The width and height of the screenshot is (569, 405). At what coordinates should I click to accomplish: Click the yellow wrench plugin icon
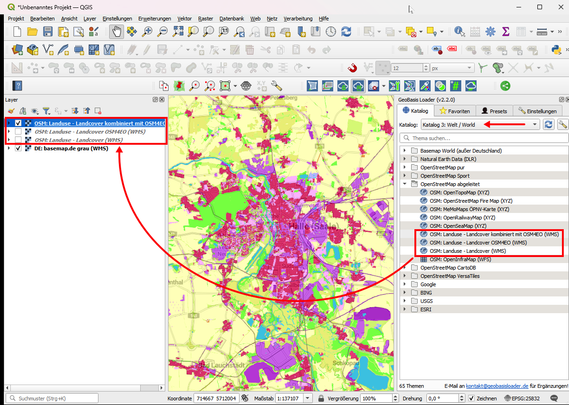pos(277,86)
